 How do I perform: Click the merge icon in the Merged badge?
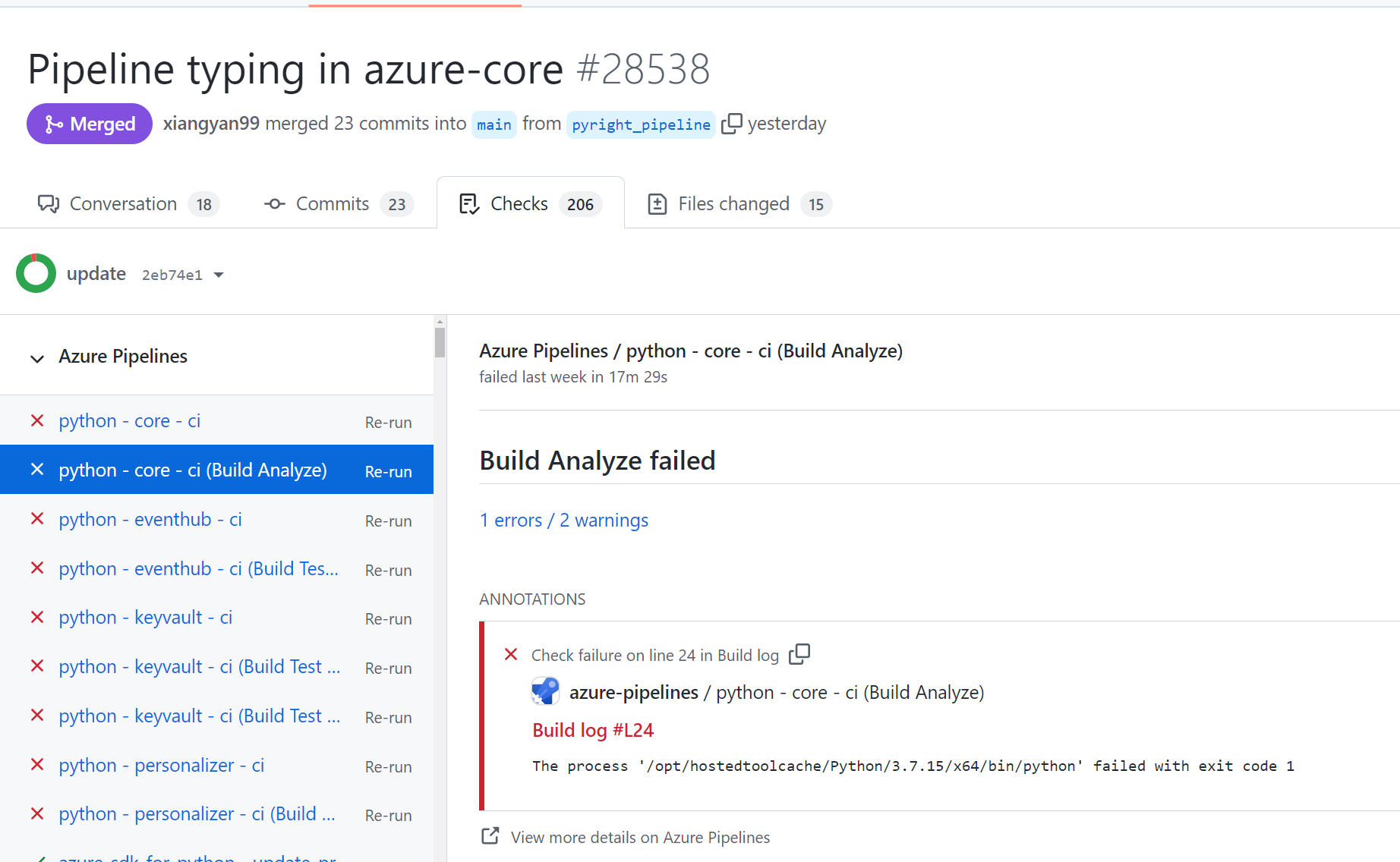[x=52, y=123]
